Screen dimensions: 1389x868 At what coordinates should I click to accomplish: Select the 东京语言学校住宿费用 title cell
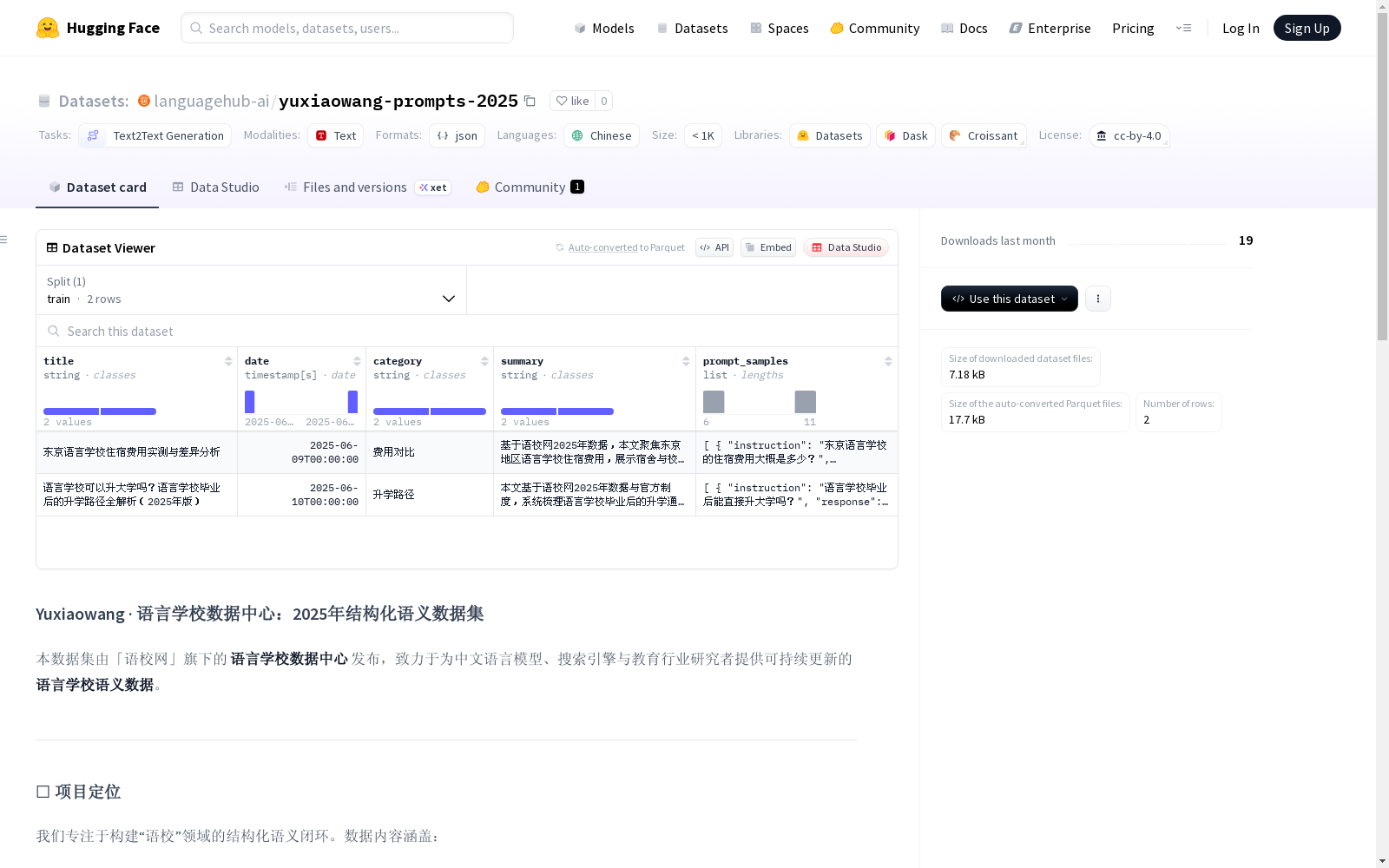[x=136, y=452]
